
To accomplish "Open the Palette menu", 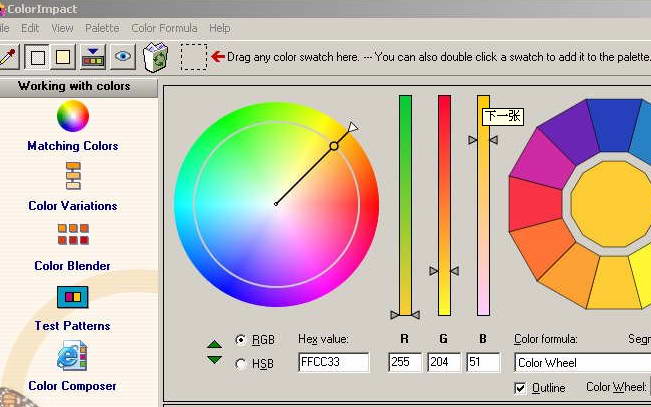I will [x=102, y=28].
